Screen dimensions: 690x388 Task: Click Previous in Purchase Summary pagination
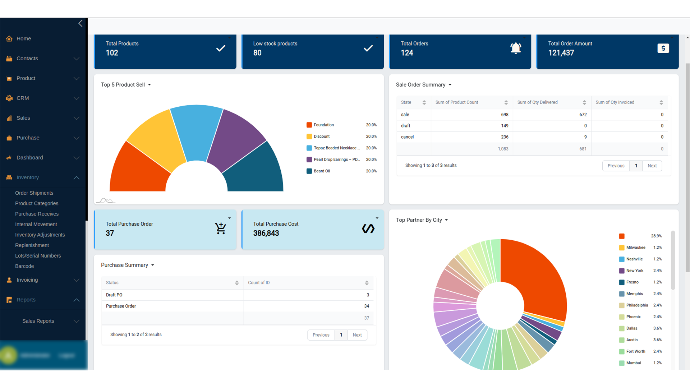pos(321,335)
